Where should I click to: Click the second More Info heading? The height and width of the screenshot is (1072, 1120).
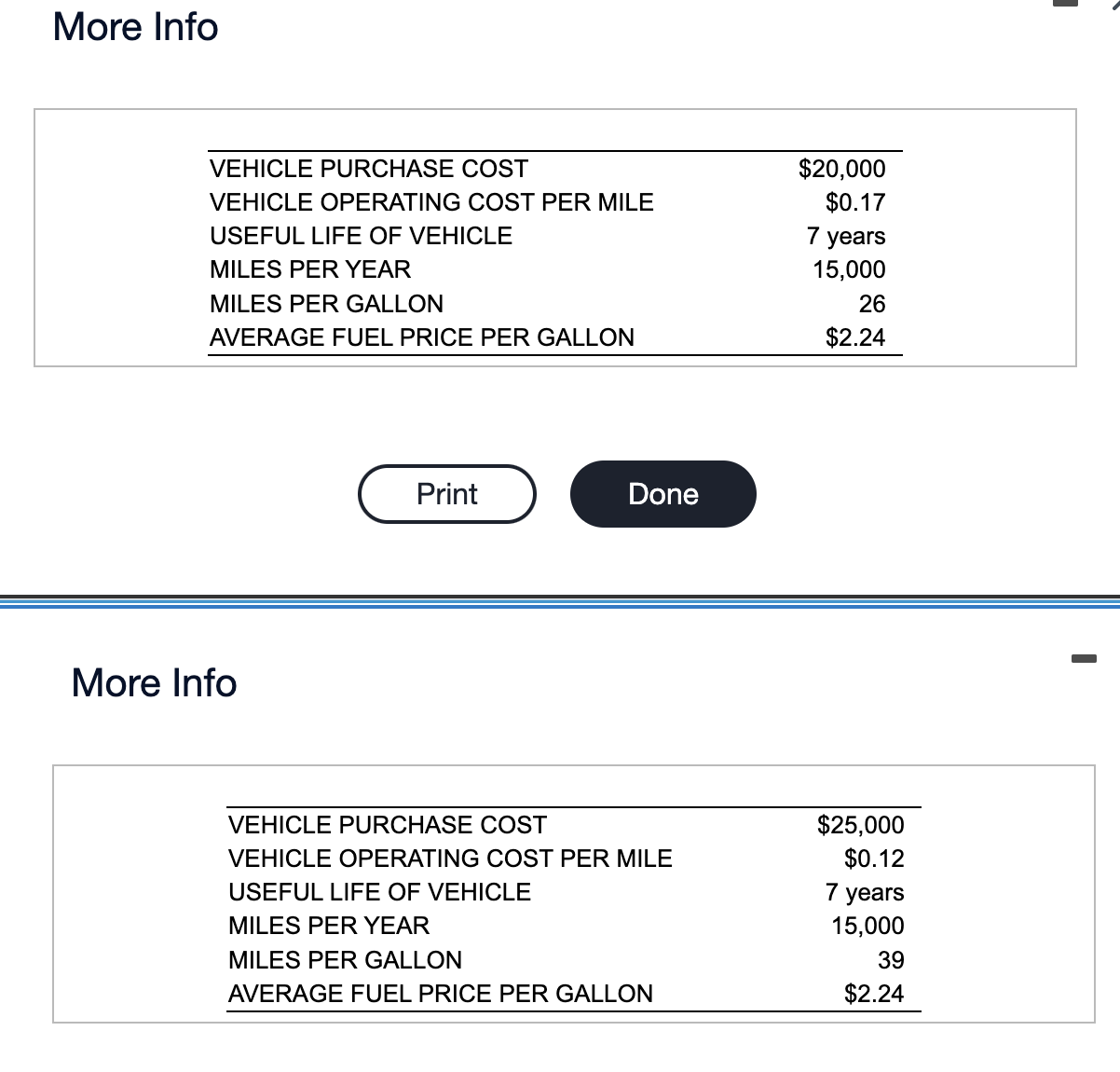(x=153, y=683)
